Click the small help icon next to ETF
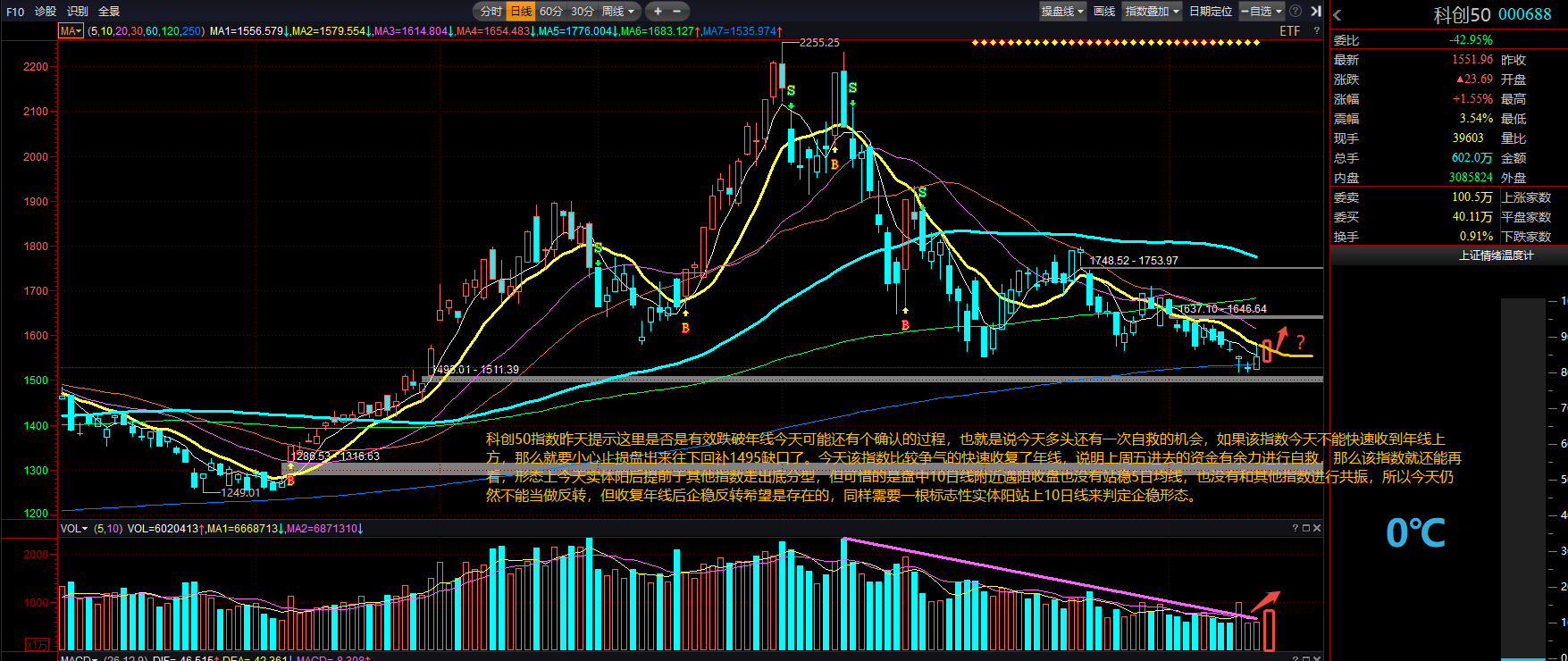Viewport: 1568px width, 661px height. 1316,31
